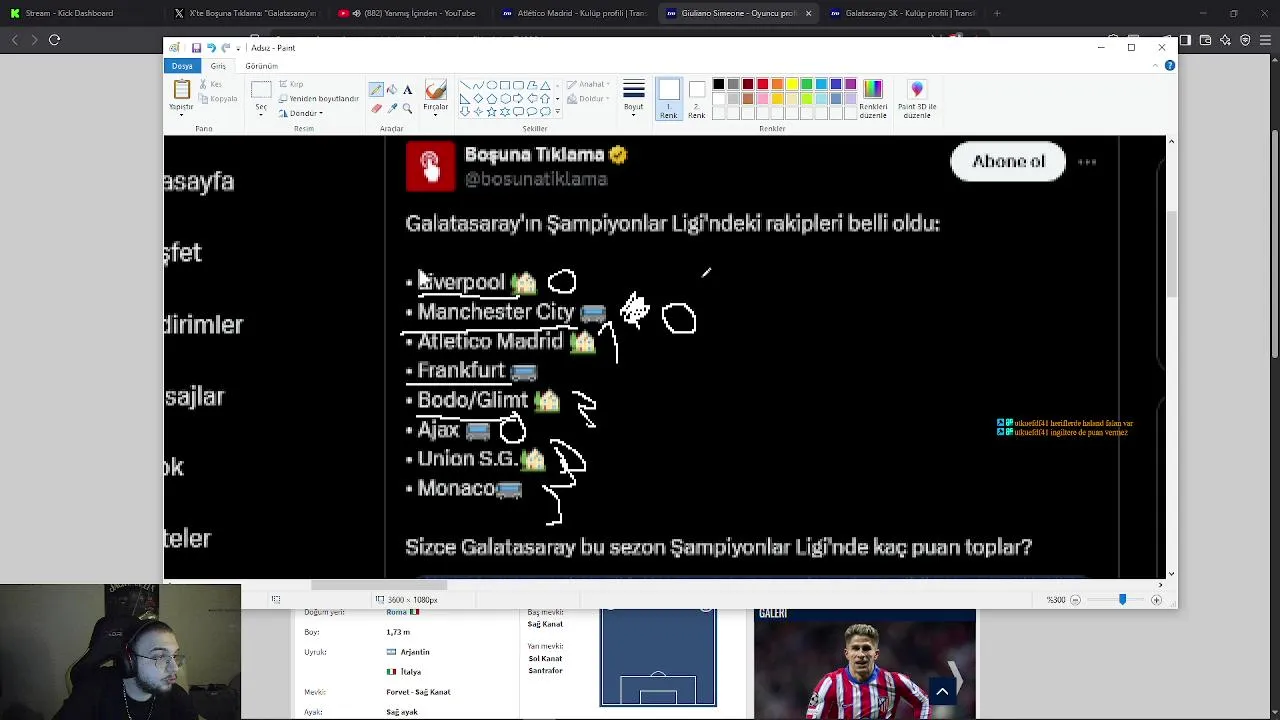Viewport: 1280px width, 720px height.
Task: Adjust the Paint zoom slider handle
Action: (x=1122, y=600)
